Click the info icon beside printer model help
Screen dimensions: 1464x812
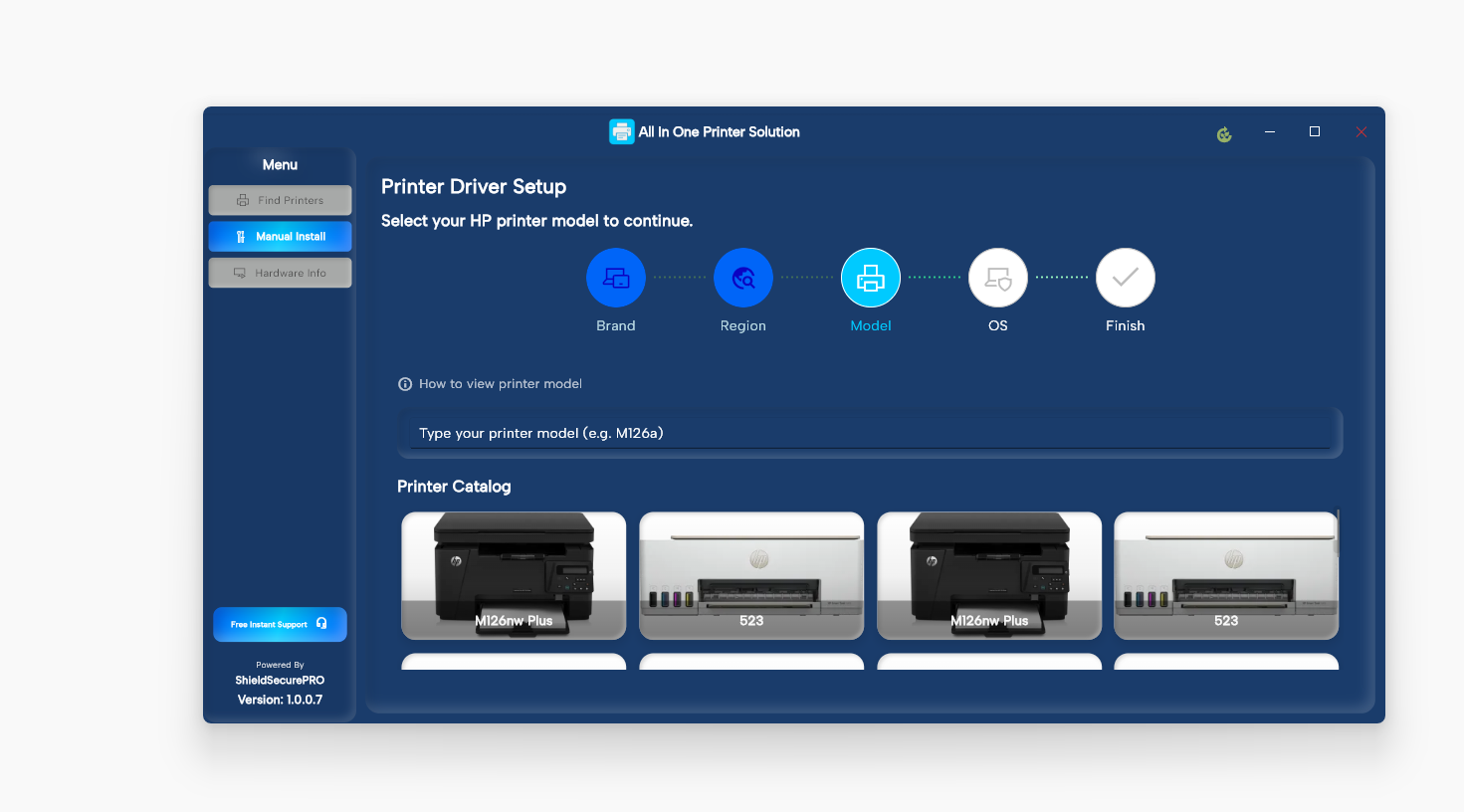404,383
